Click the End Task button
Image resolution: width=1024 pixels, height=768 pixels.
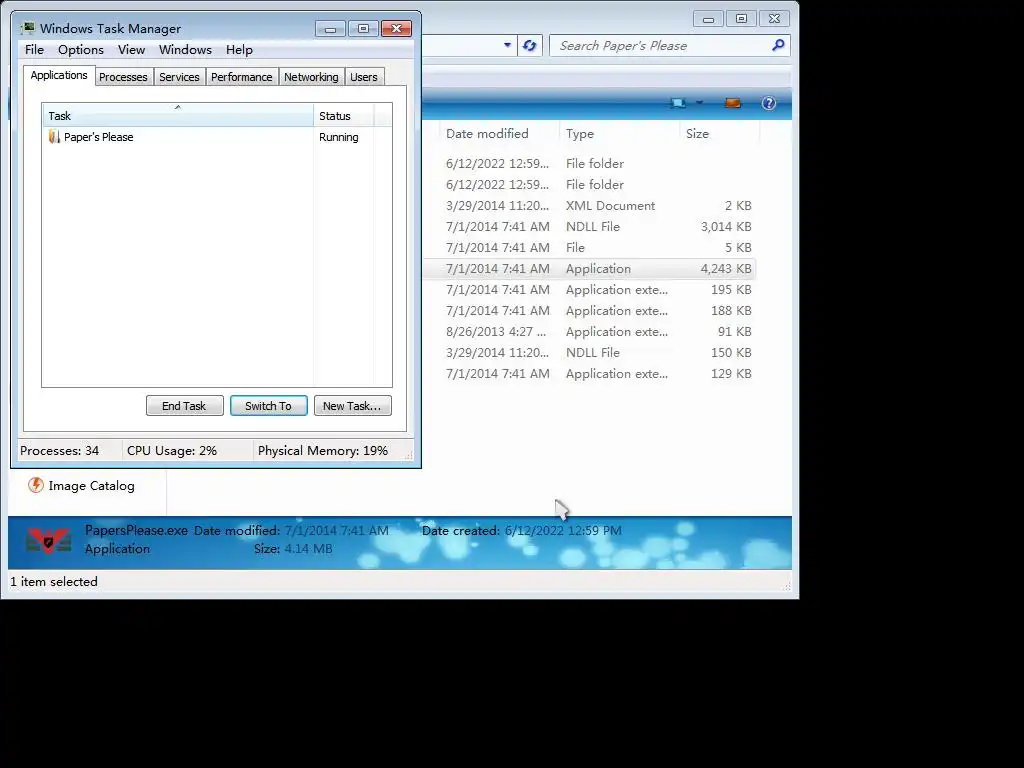tap(184, 406)
